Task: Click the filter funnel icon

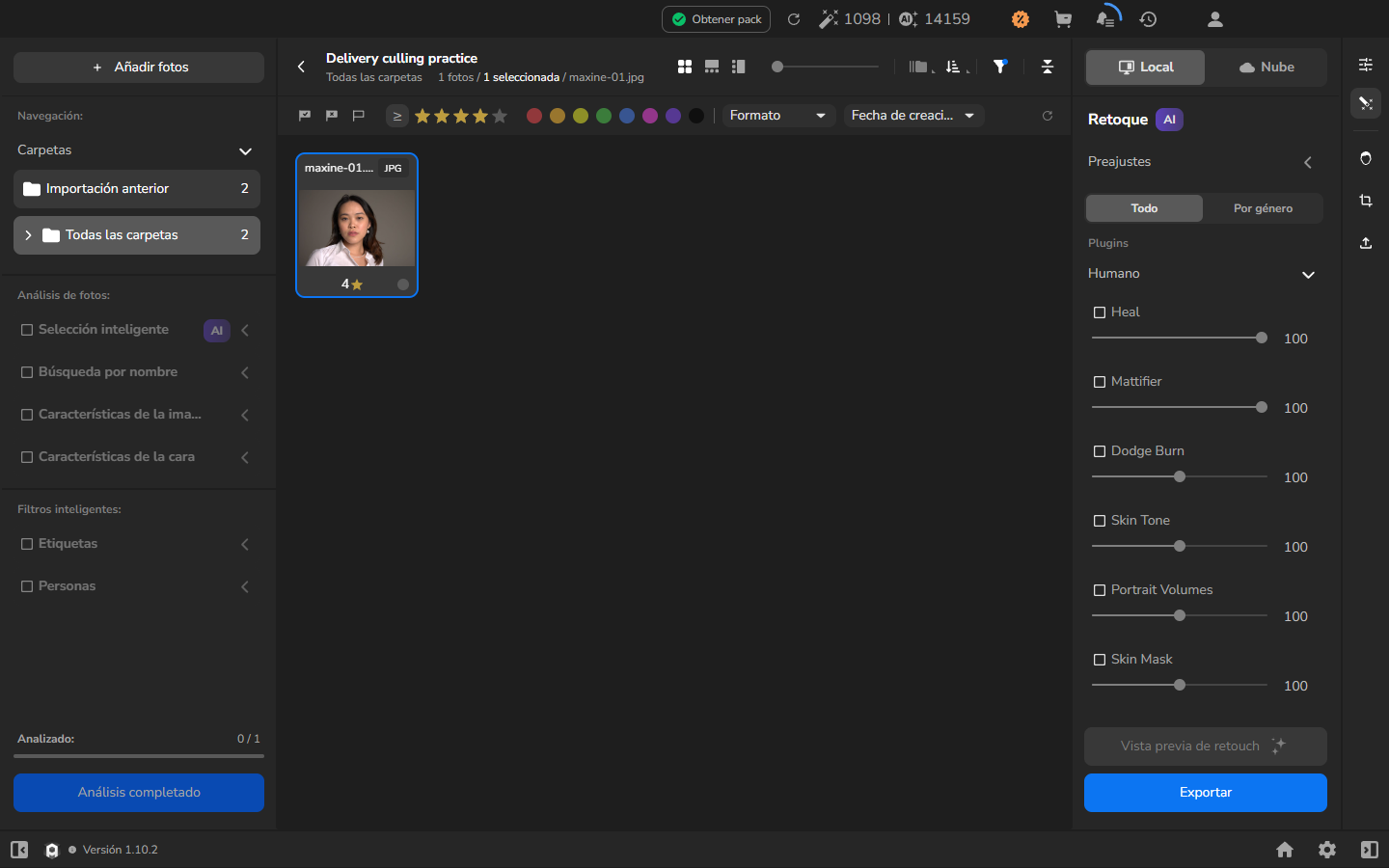Action: click(1000, 67)
